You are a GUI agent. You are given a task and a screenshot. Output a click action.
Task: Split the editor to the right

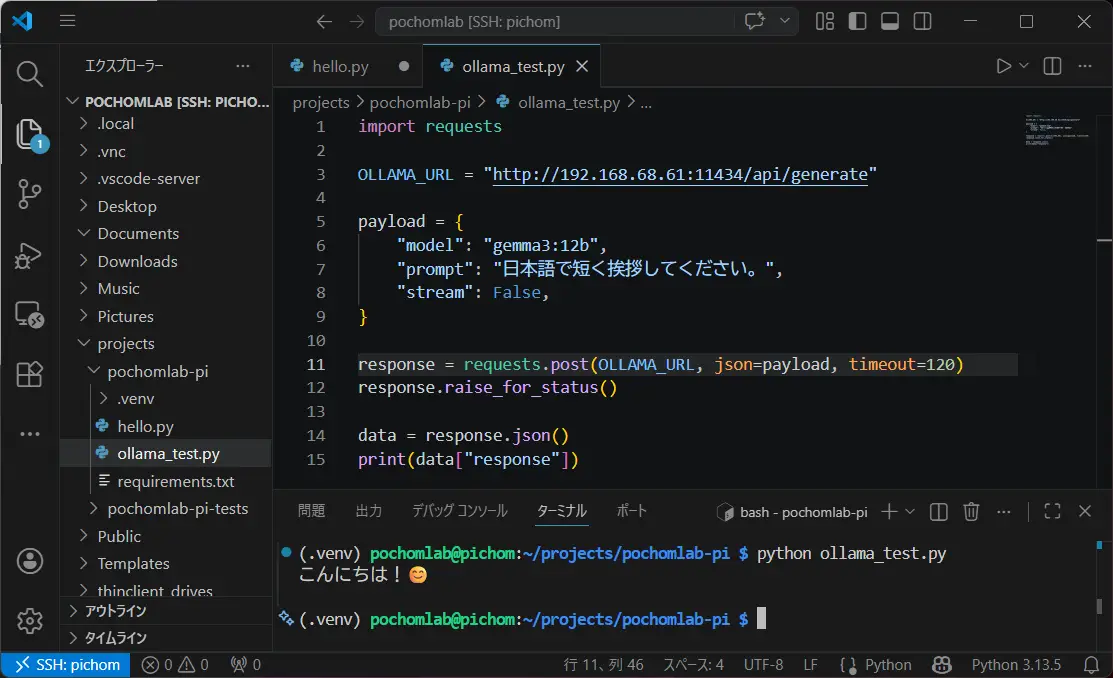[1053, 66]
